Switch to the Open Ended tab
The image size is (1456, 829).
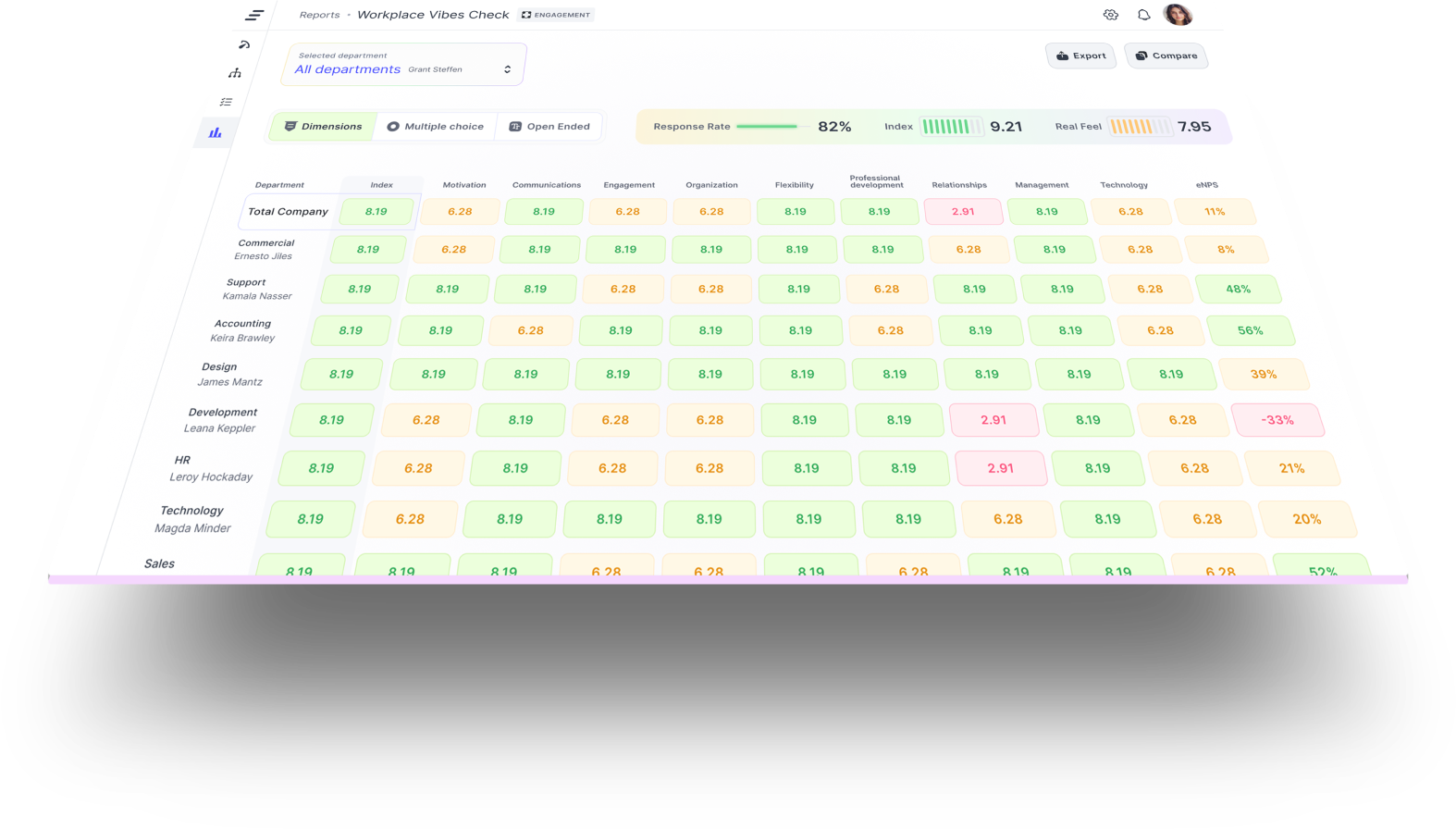click(549, 127)
